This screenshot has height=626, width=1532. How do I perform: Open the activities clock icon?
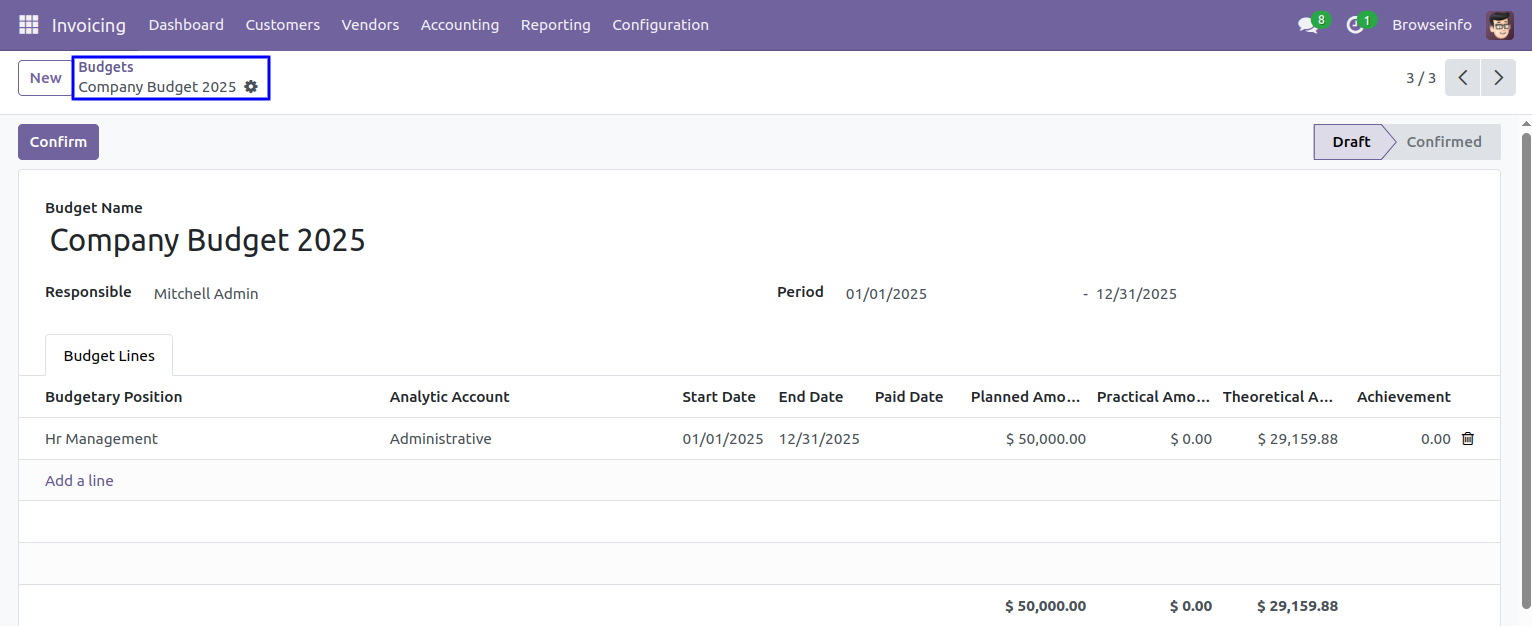click(x=1355, y=25)
